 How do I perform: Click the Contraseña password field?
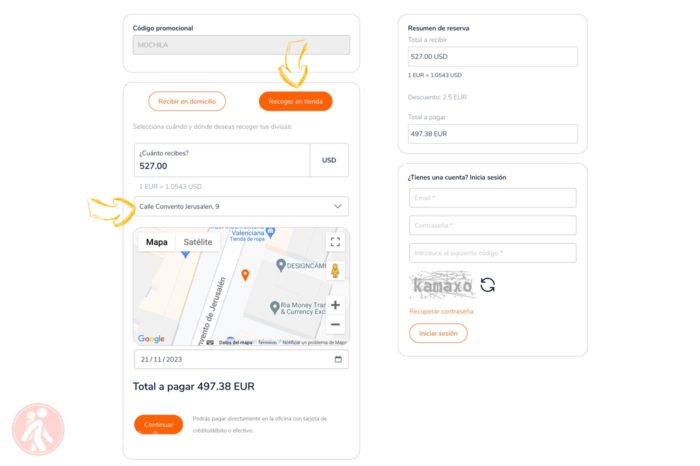tap(492, 225)
